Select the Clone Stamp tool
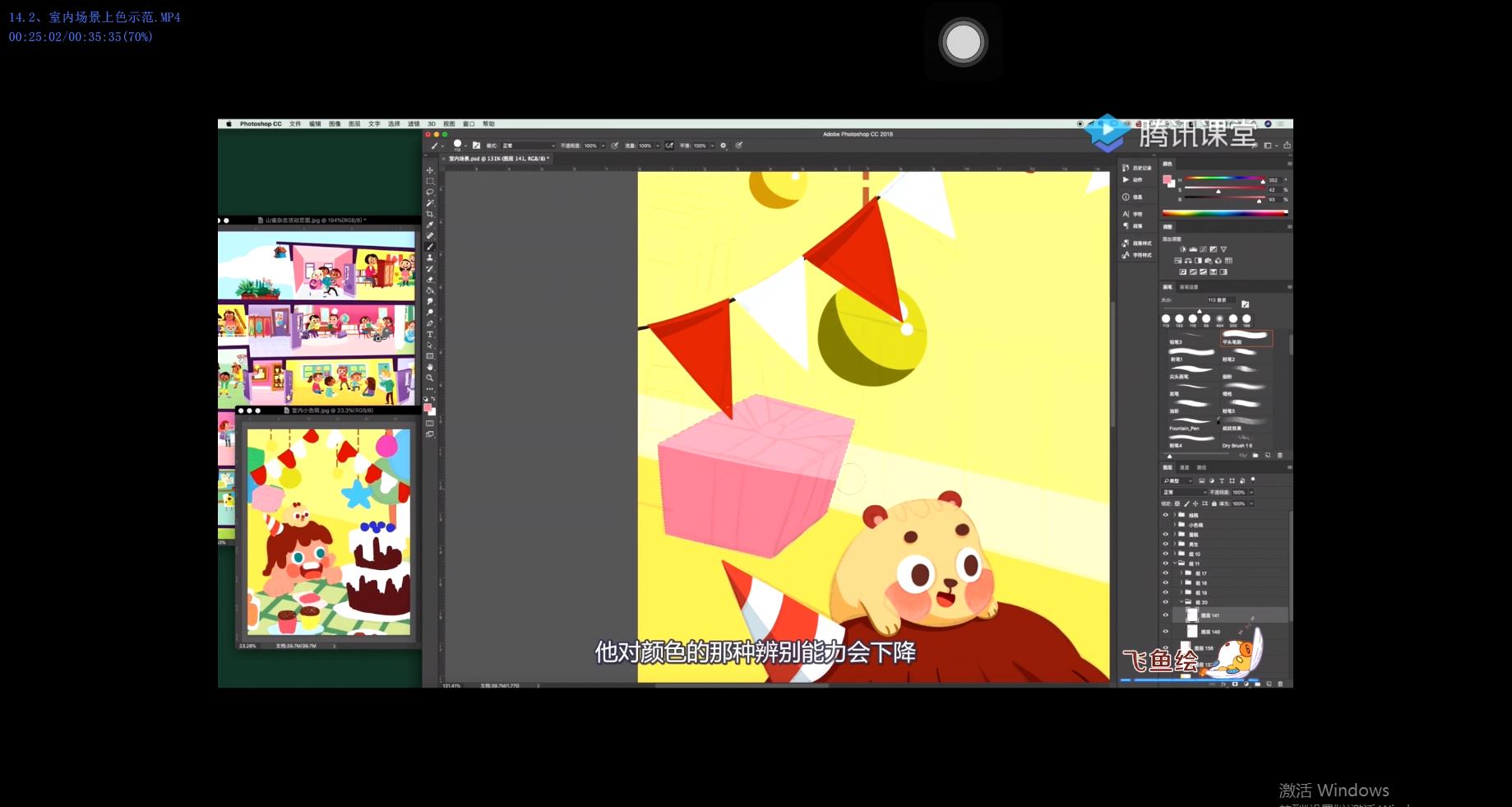 pyautogui.click(x=429, y=257)
